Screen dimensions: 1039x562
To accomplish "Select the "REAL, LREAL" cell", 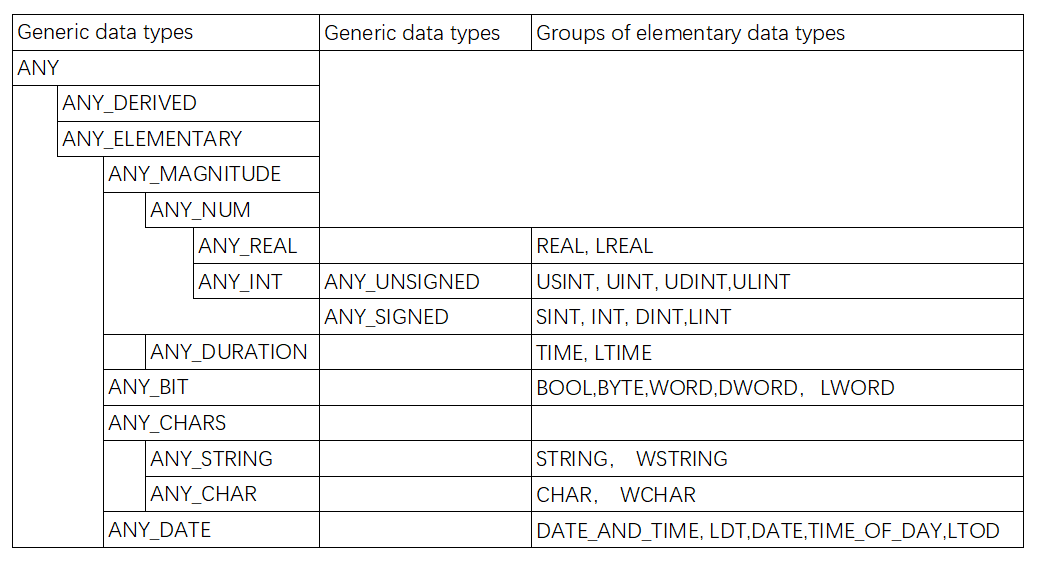I will (x=594, y=246).
